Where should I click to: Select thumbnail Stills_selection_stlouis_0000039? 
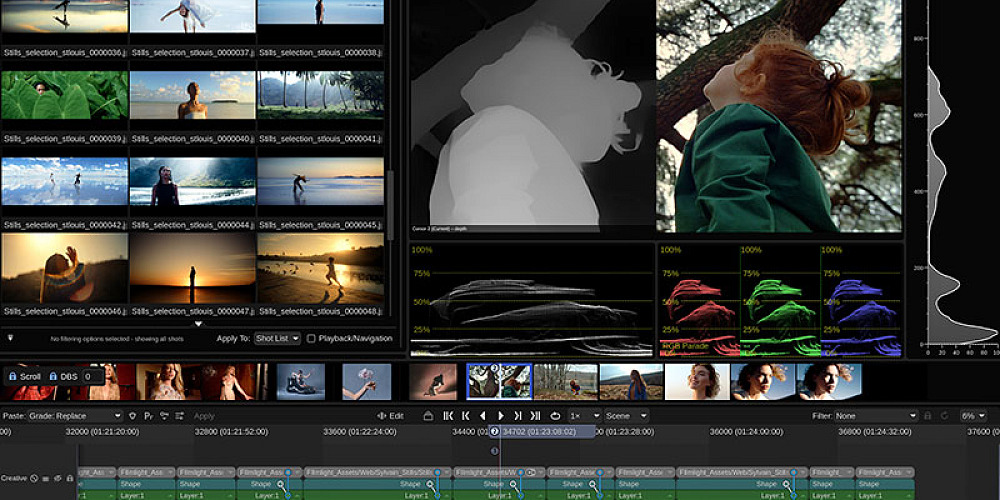[64, 95]
